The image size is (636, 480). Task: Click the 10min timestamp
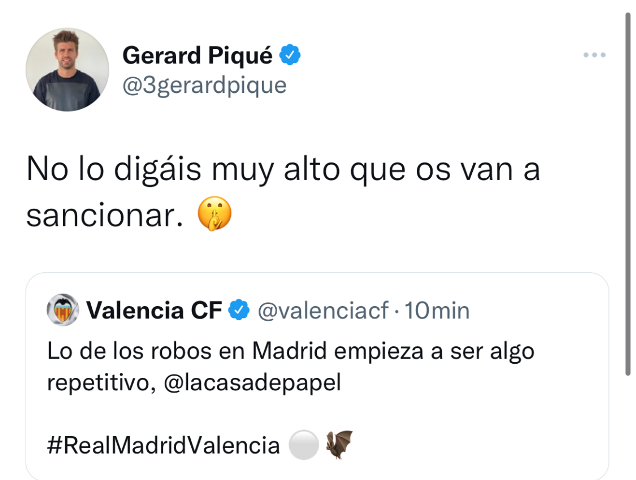tap(436, 311)
